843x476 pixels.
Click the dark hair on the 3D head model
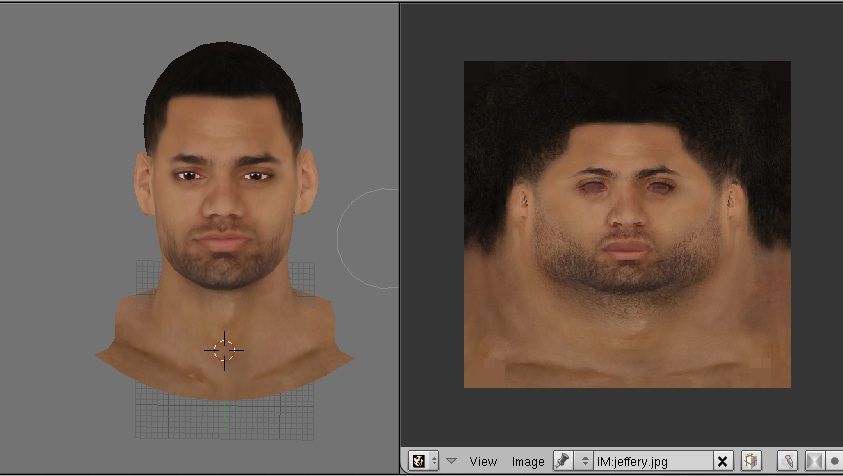(x=222, y=75)
